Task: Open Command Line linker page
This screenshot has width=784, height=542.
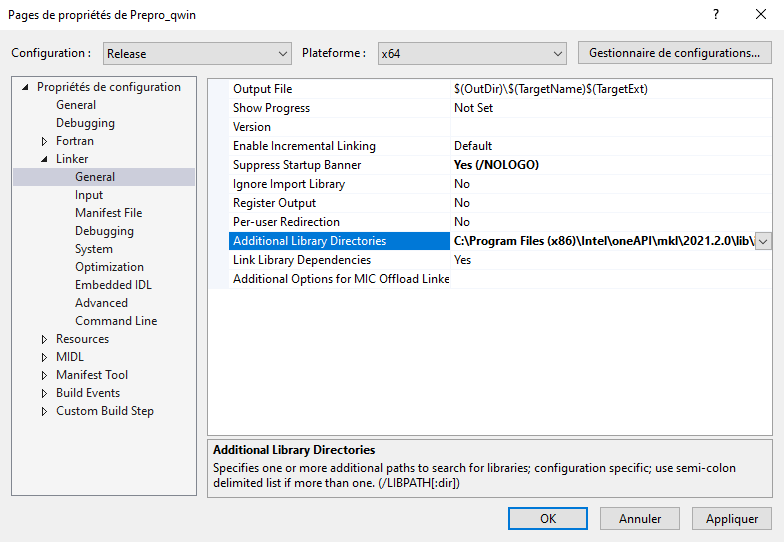Action: [x=116, y=321]
